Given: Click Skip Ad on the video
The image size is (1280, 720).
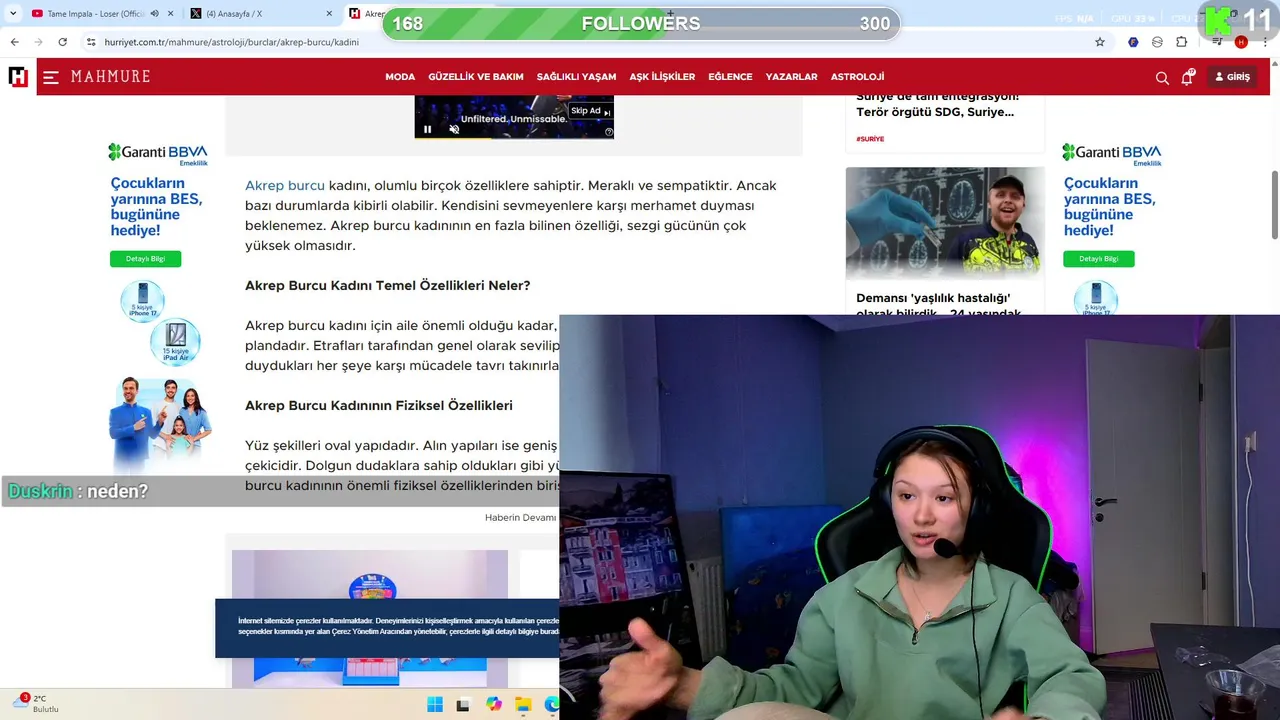Looking at the screenshot, I should pyautogui.click(x=590, y=111).
